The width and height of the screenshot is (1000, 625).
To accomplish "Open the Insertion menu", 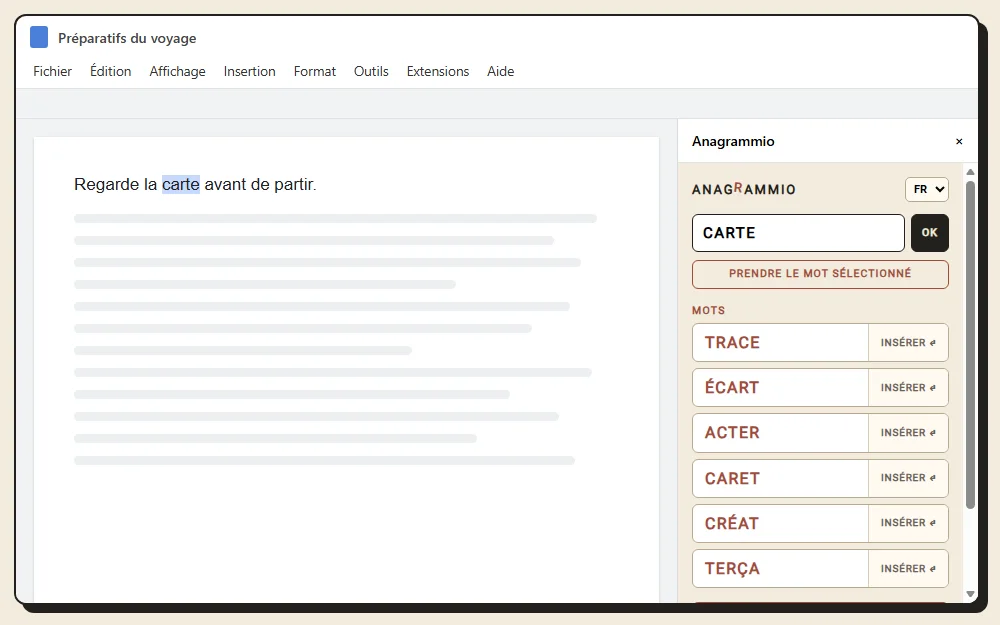I will [249, 71].
